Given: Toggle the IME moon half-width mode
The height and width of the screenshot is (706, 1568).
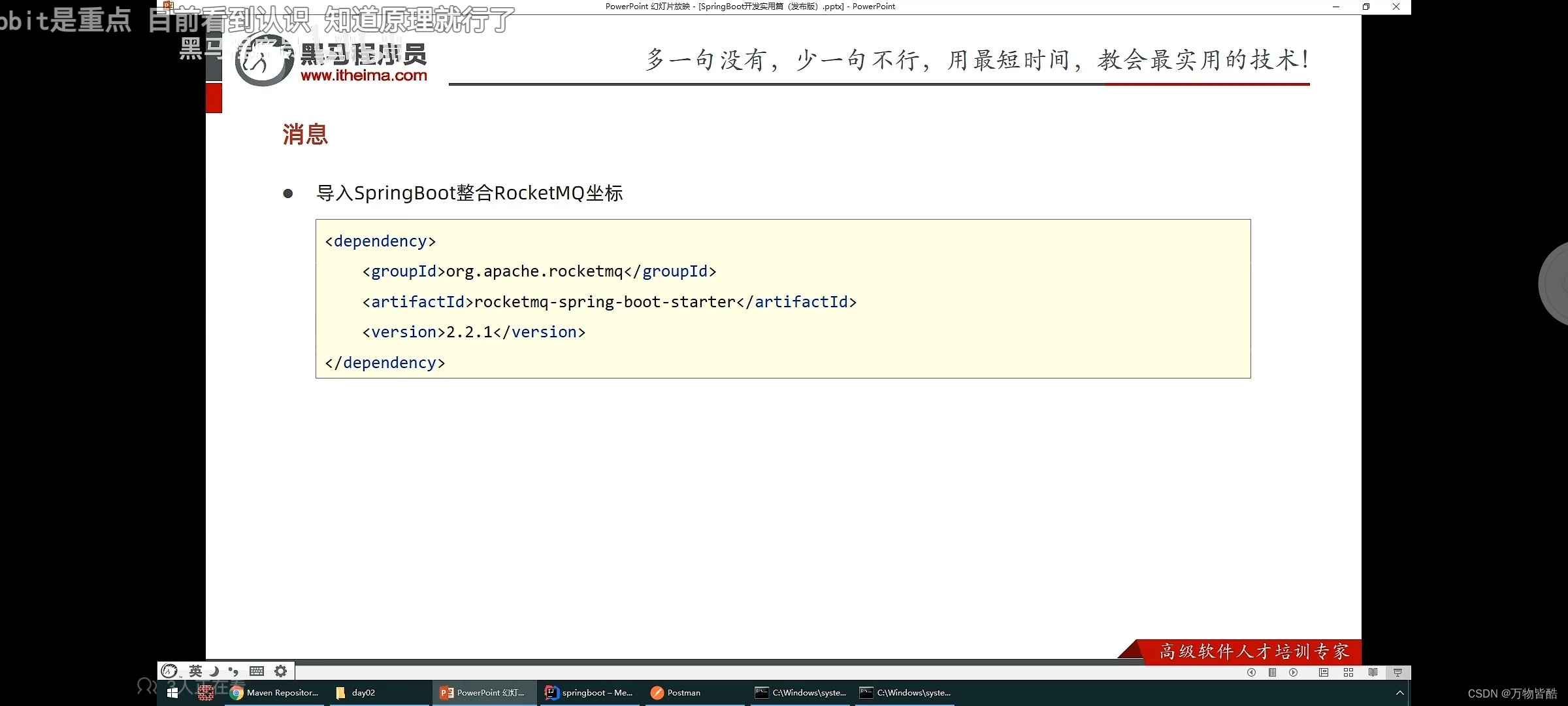Looking at the screenshot, I should [x=214, y=671].
